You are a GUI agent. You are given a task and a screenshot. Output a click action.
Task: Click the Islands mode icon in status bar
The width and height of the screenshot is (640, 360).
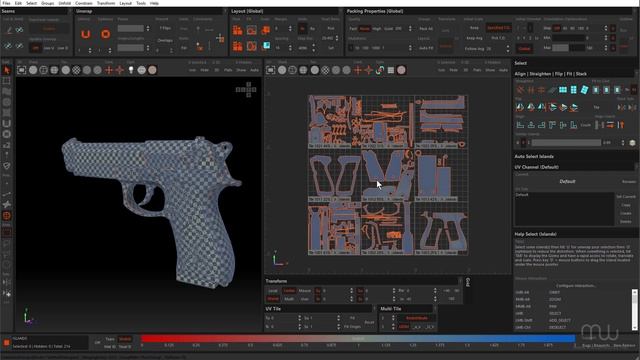coord(7,342)
